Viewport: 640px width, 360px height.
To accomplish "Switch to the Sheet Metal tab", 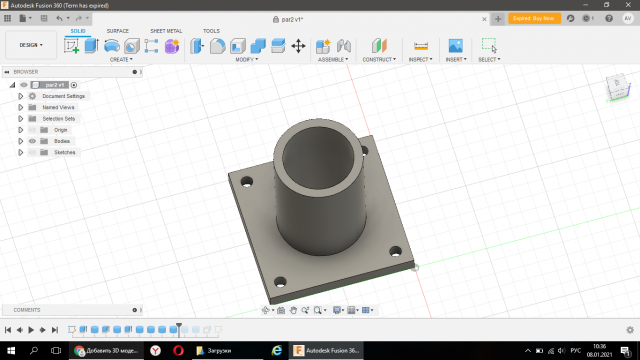I will pos(166,31).
